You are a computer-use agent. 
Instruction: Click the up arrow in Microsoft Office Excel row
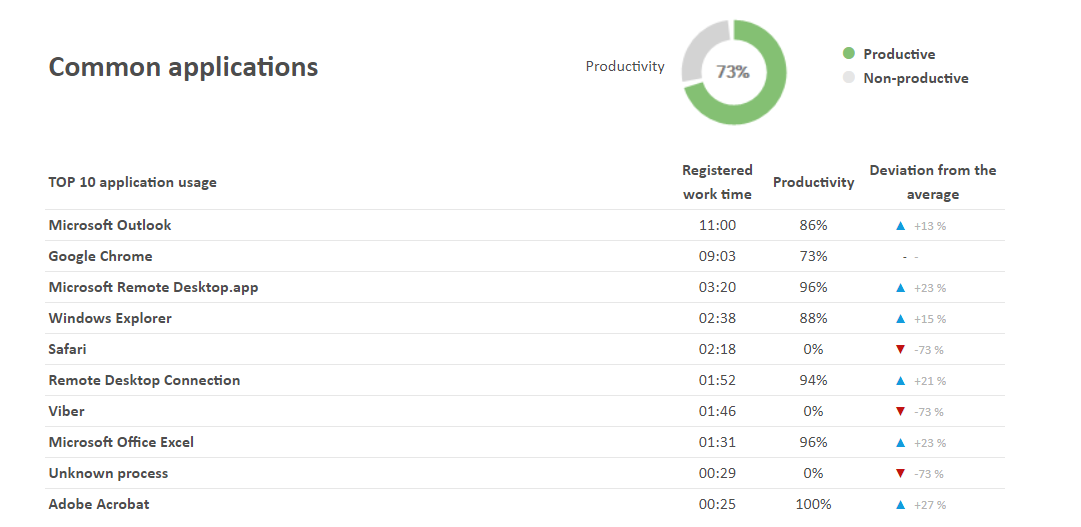[x=900, y=443]
